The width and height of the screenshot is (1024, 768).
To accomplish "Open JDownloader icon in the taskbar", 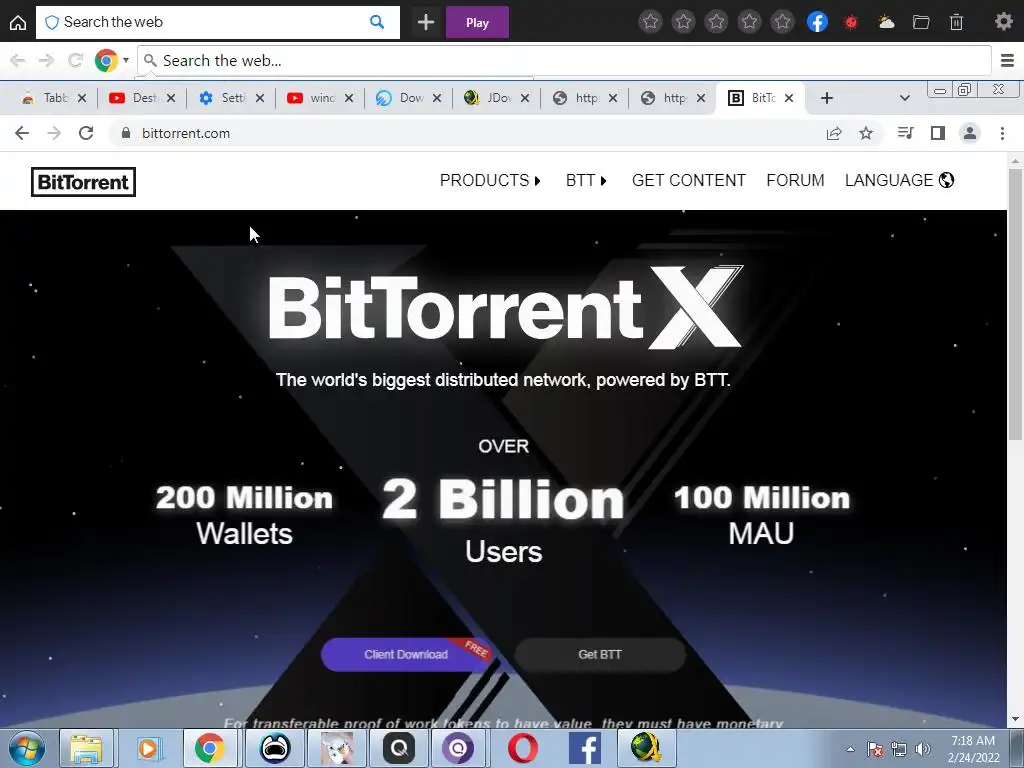I will (x=646, y=748).
